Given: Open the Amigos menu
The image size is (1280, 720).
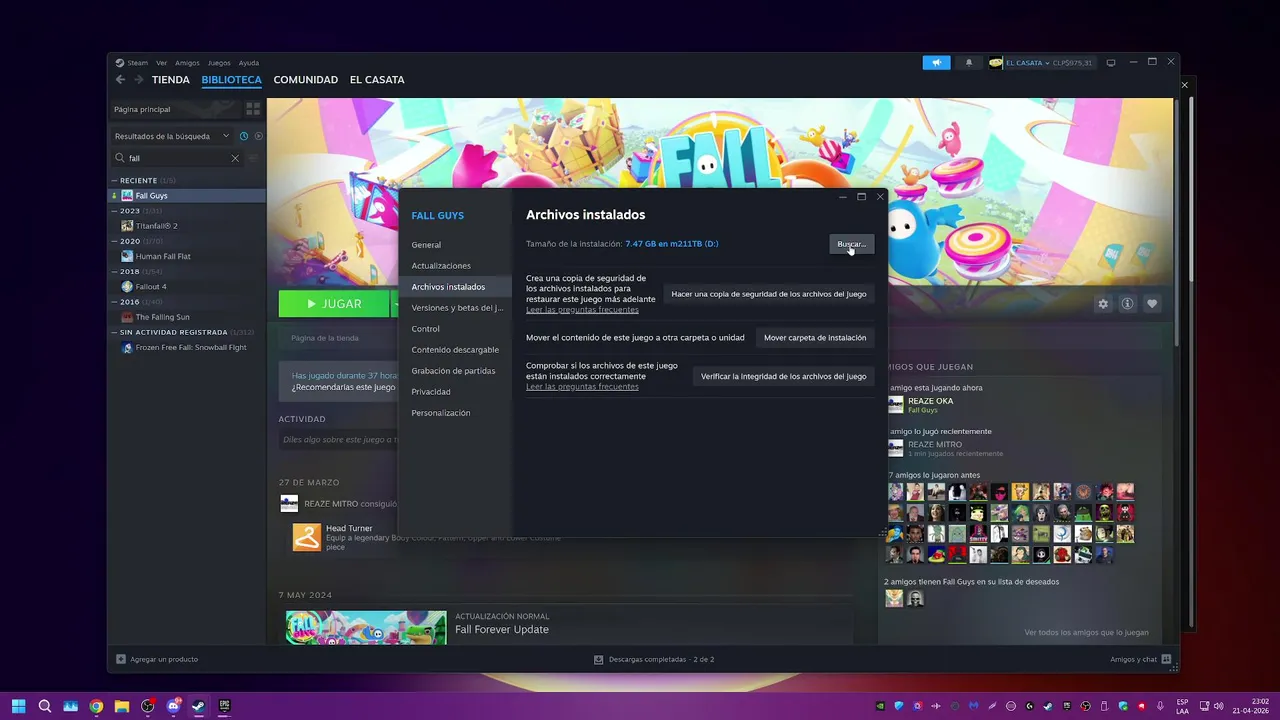Looking at the screenshot, I should pos(187,63).
